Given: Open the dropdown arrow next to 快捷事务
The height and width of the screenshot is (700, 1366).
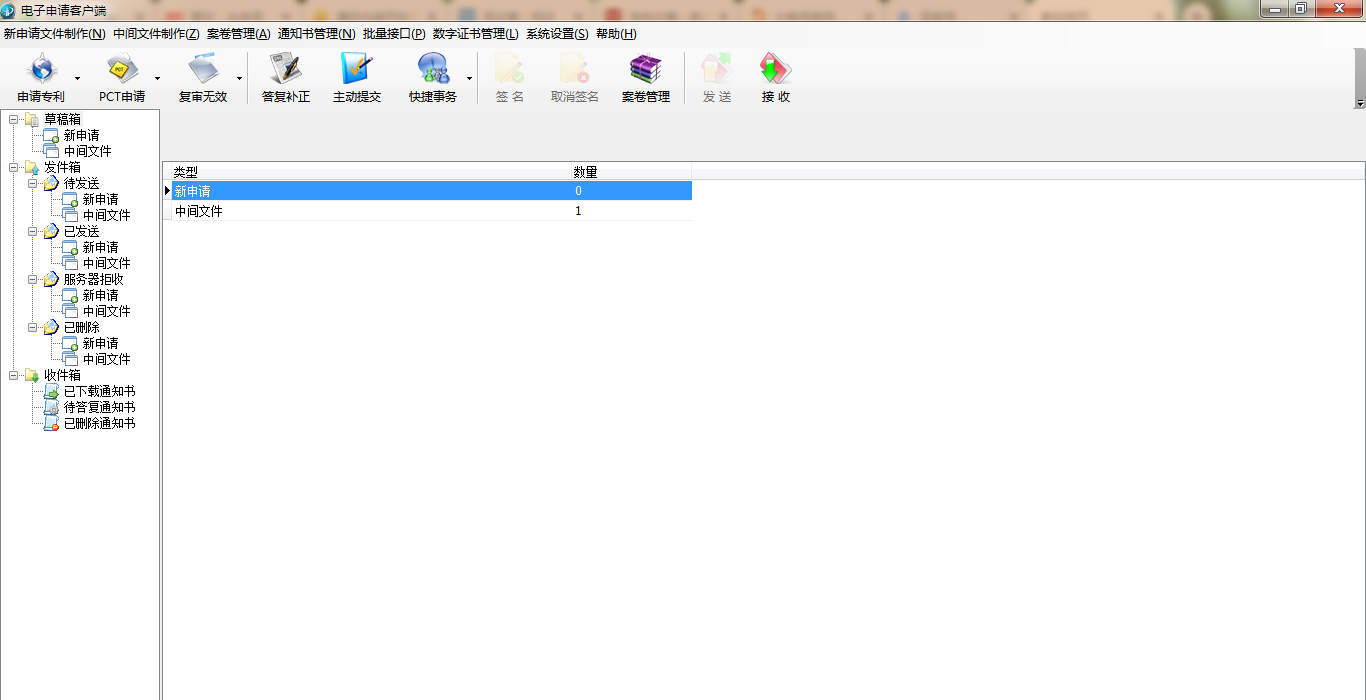Looking at the screenshot, I should click(x=469, y=78).
